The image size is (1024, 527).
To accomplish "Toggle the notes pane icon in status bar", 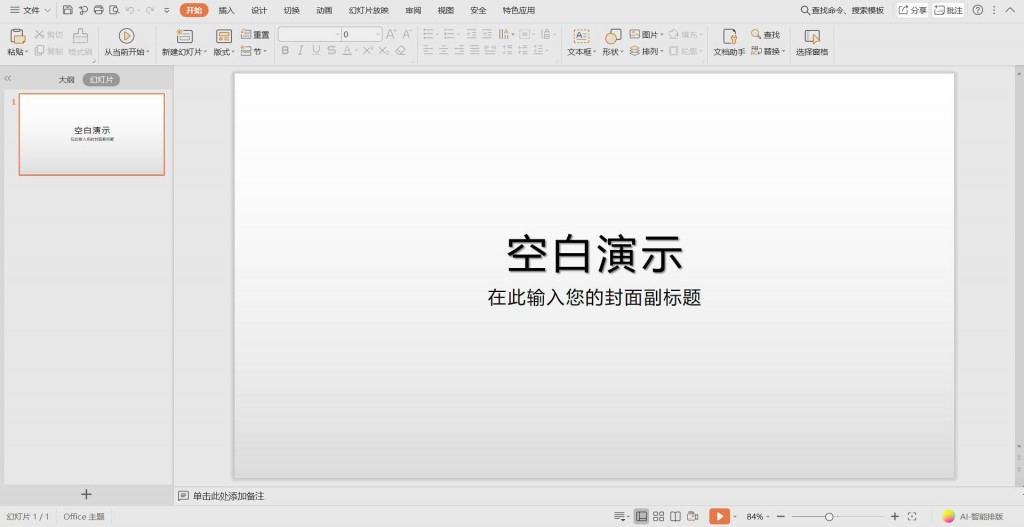I will (620, 516).
